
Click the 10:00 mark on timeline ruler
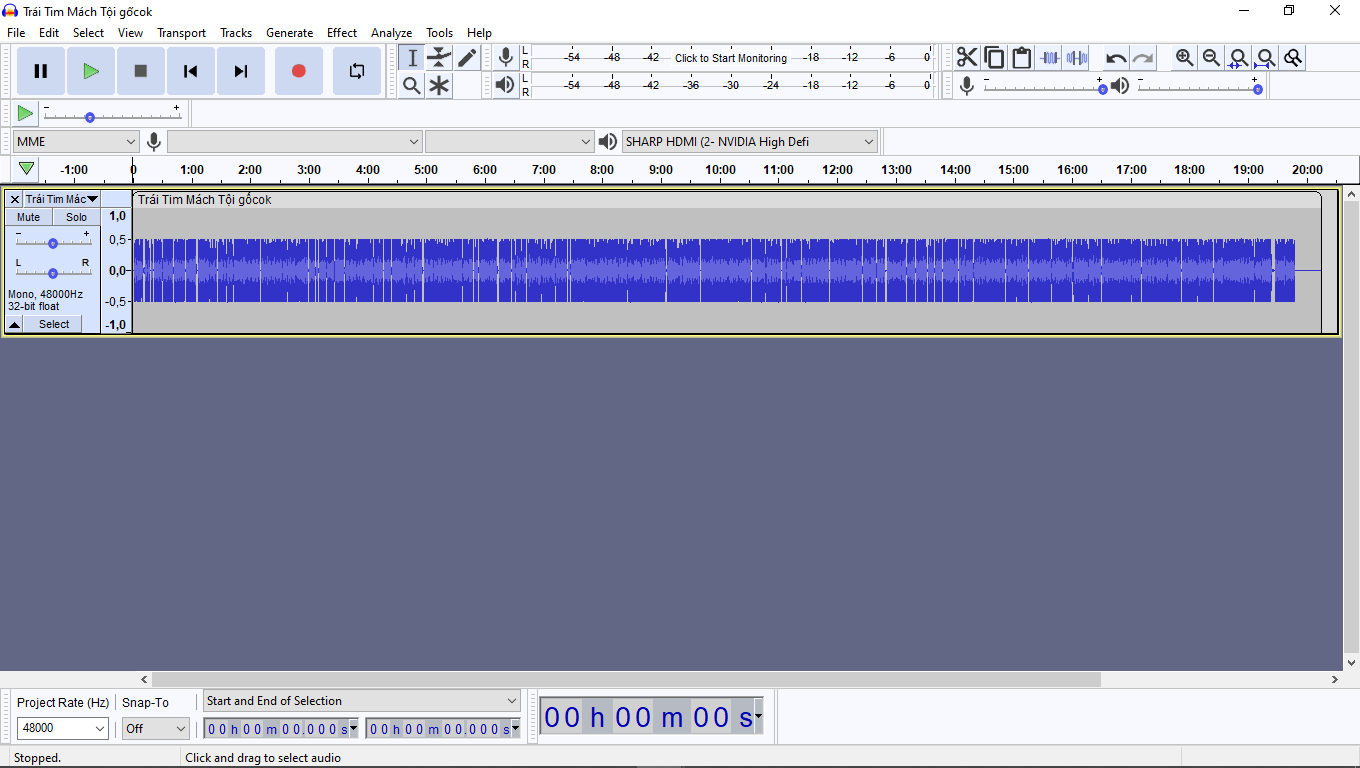point(720,170)
